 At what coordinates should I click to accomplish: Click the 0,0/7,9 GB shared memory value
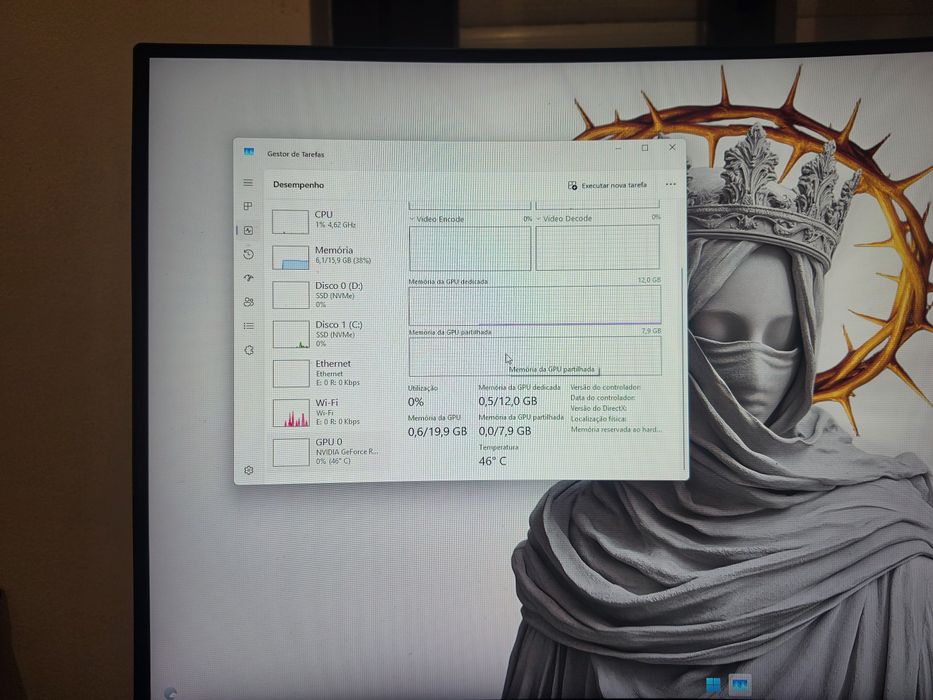(x=505, y=430)
